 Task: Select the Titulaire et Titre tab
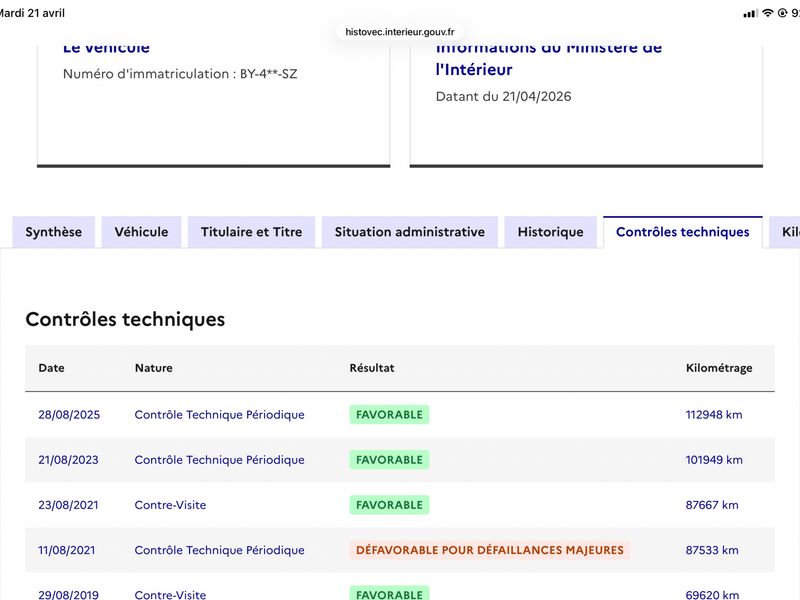(x=252, y=232)
